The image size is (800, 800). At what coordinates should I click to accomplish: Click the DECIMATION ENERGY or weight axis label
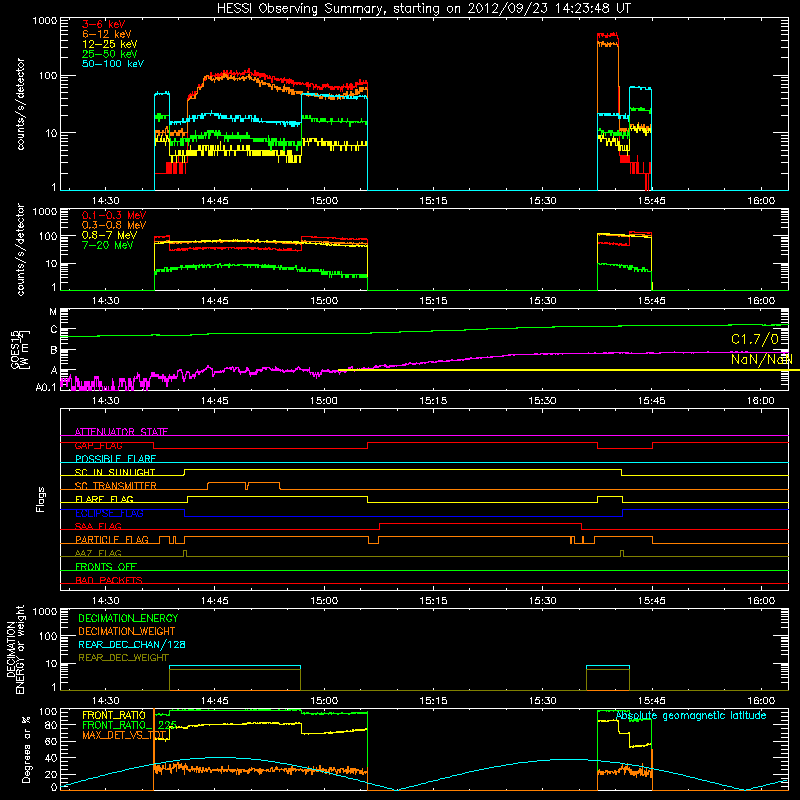pyautogui.click(x=15, y=649)
